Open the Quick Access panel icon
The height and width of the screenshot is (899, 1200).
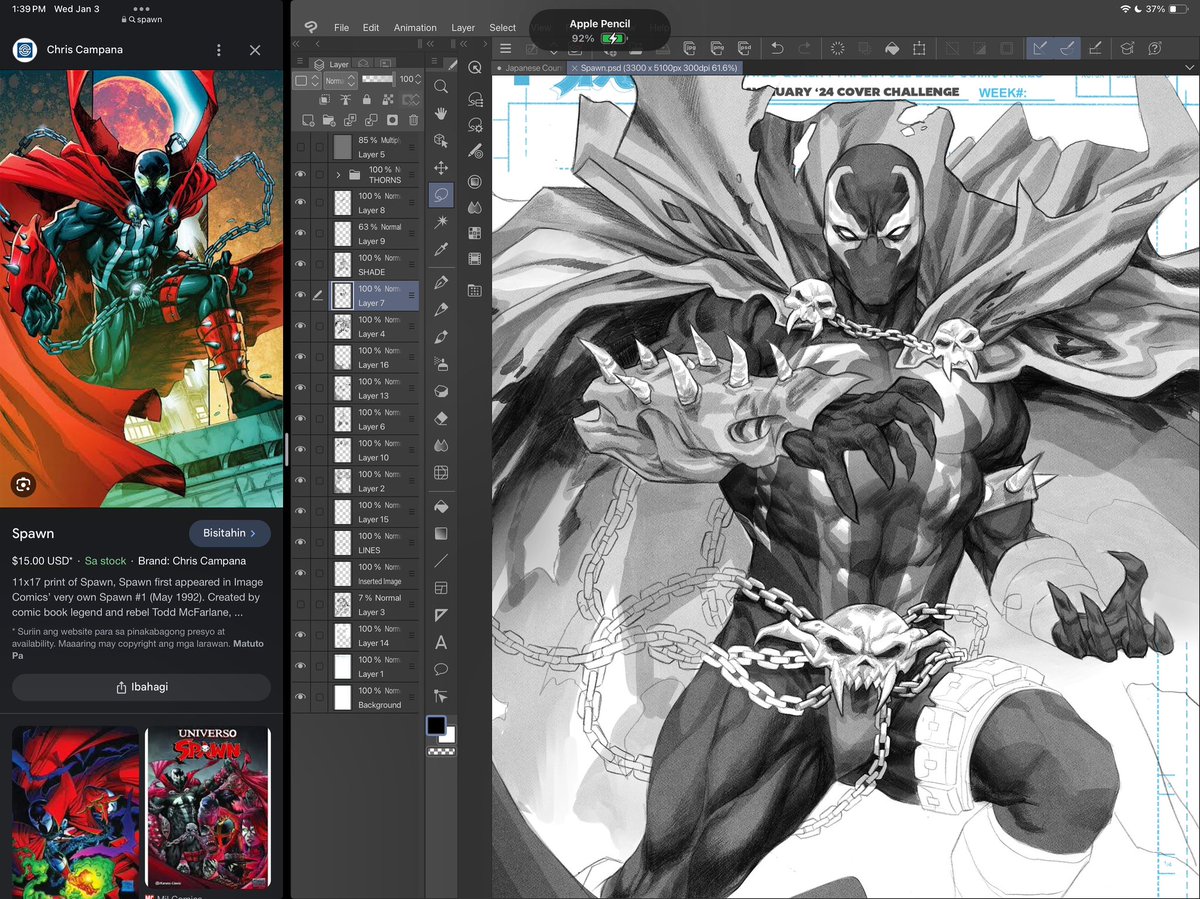(474, 68)
